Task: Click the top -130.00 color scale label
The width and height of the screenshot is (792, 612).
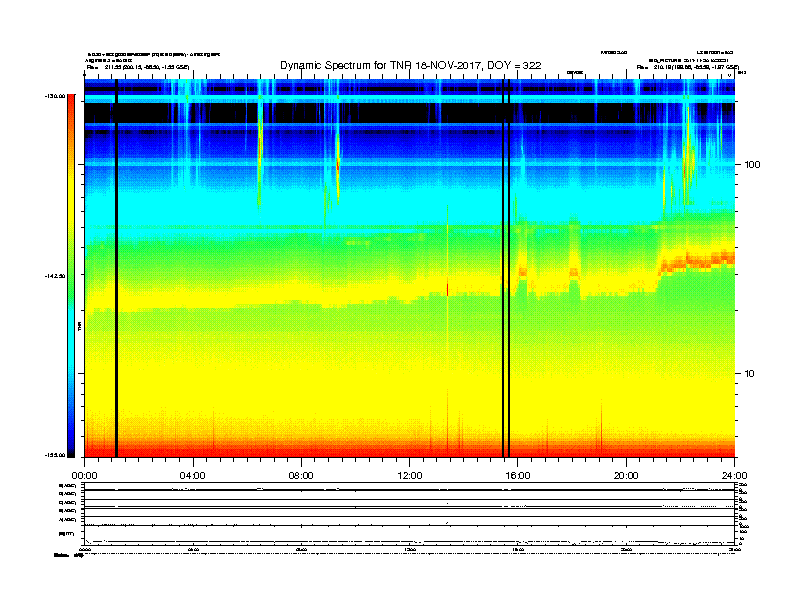Action: click(55, 95)
